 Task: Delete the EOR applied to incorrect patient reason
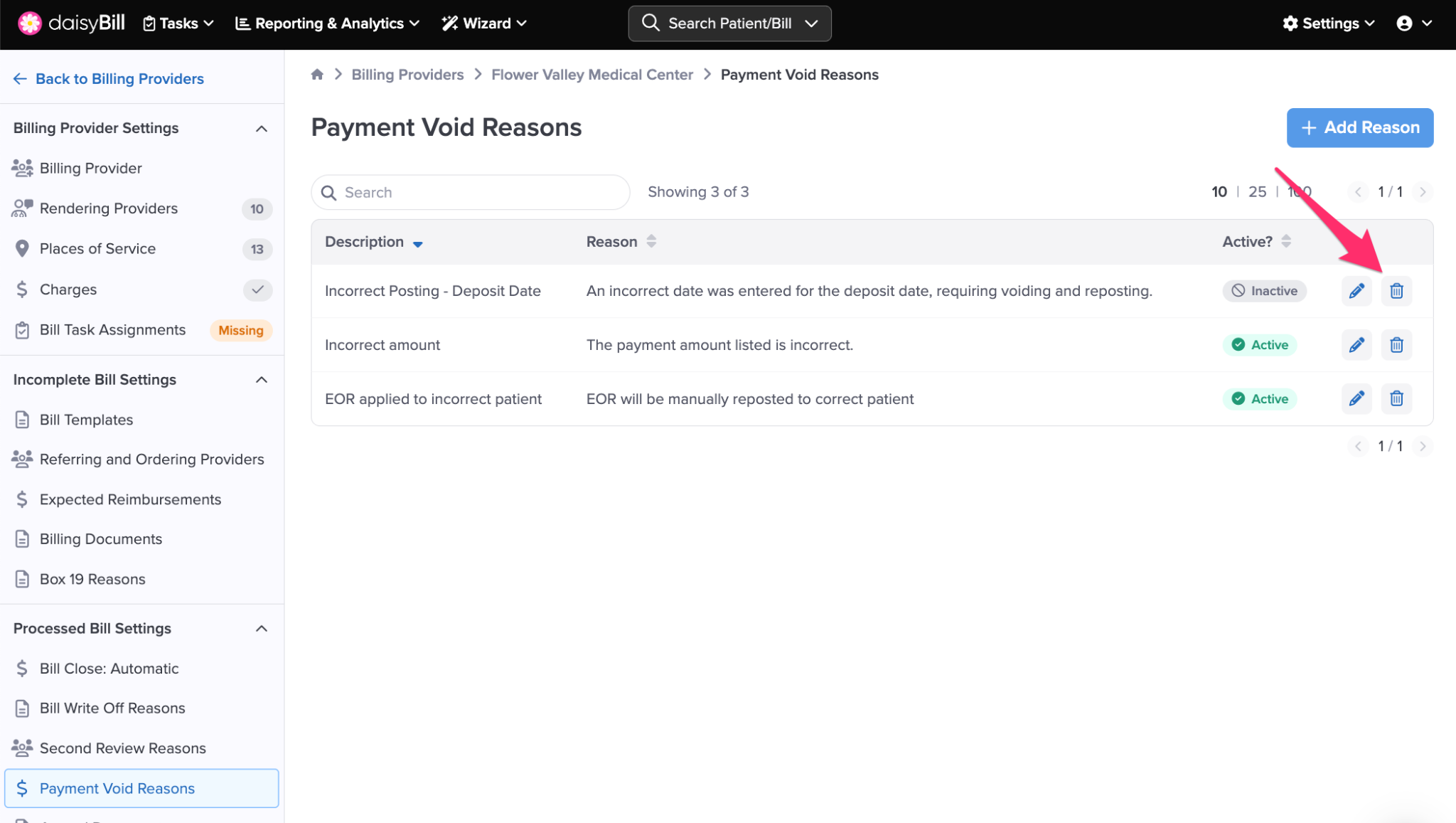(1396, 399)
